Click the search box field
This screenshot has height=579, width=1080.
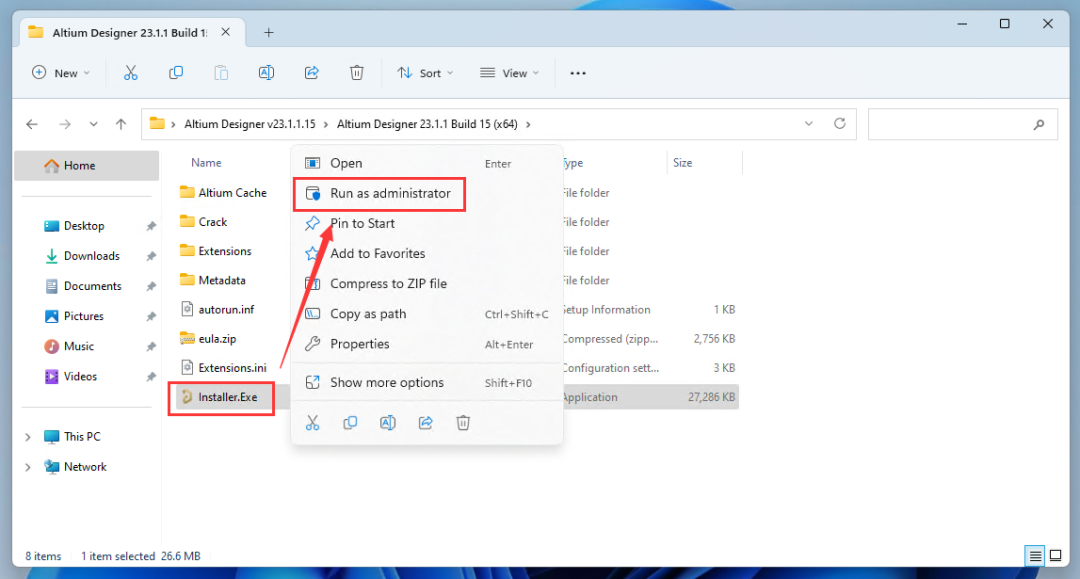tap(950, 125)
